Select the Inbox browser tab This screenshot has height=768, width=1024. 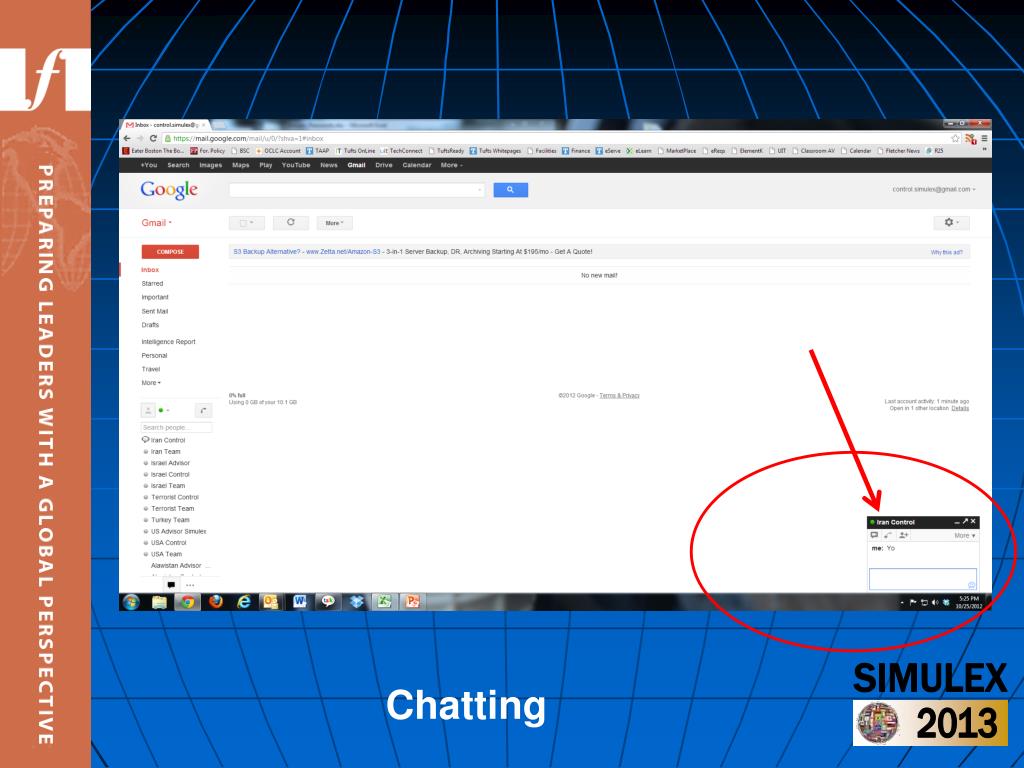pos(167,124)
